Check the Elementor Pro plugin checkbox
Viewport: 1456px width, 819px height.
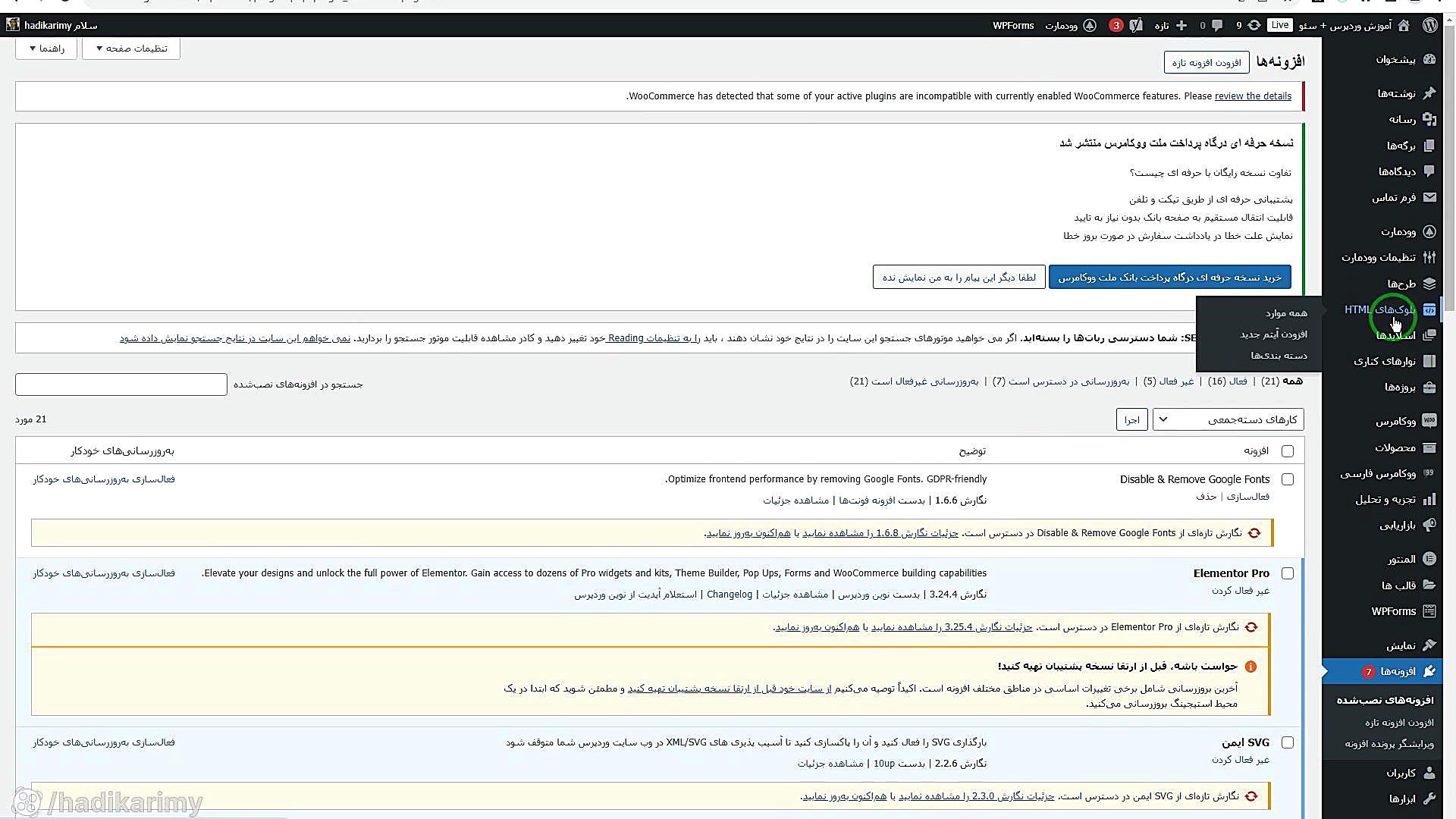click(1288, 573)
